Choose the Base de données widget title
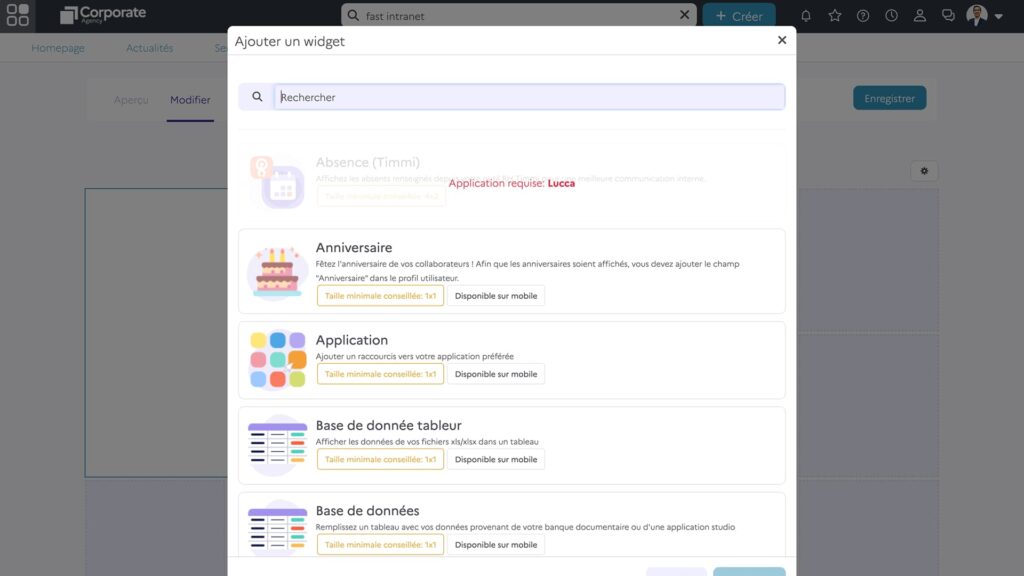The width and height of the screenshot is (1024, 576). pos(367,511)
